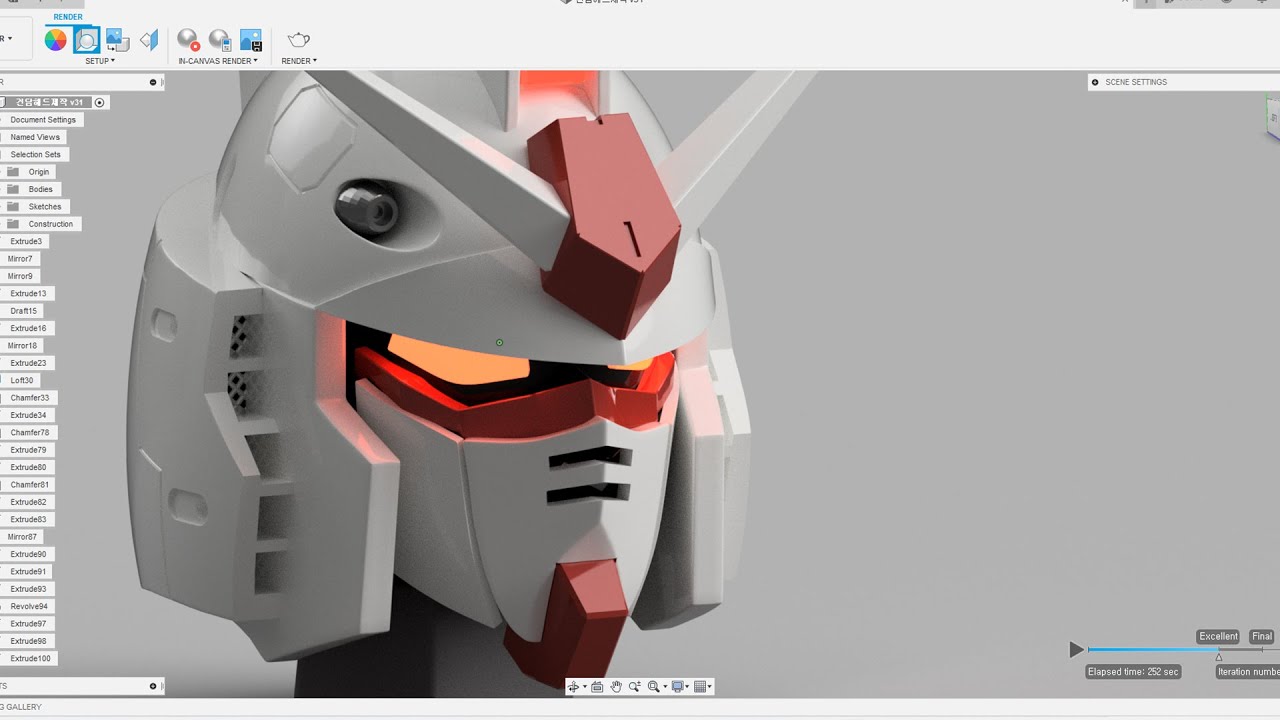
Task: Click the teapot Render icon
Action: click(299, 40)
